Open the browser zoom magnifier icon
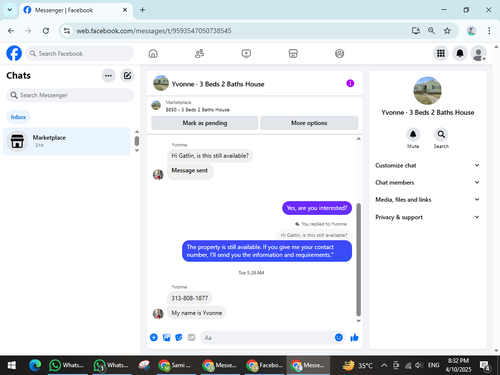500x375 pixels. click(x=431, y=31)
